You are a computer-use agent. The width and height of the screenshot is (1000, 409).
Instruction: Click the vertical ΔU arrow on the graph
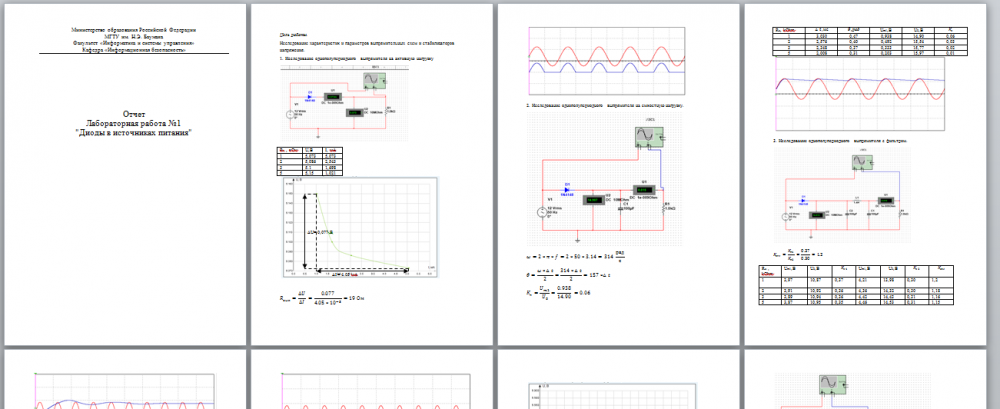click(305, 232)
